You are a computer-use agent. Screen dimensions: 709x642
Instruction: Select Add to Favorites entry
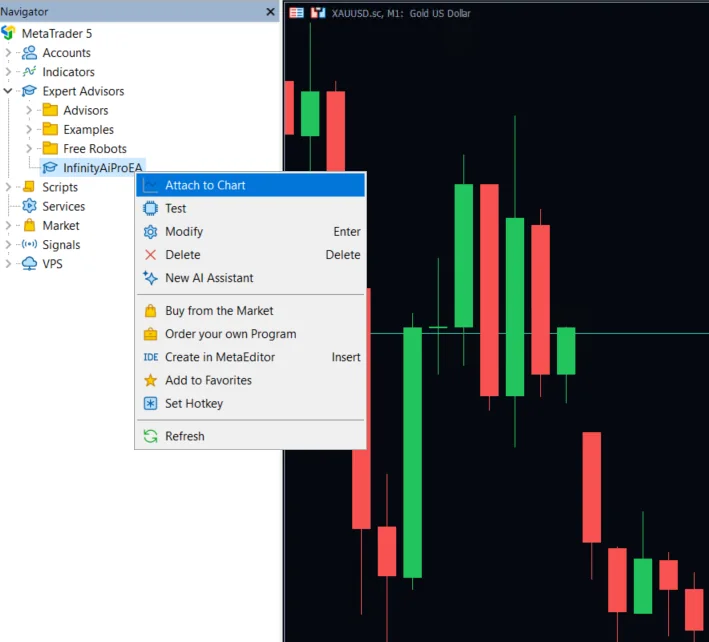point(250,380)
